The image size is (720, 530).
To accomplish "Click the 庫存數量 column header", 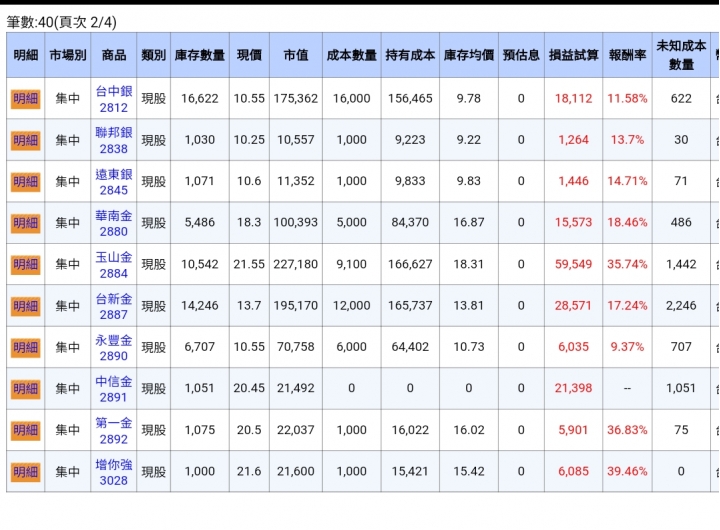I will click(x=200, y=55).
